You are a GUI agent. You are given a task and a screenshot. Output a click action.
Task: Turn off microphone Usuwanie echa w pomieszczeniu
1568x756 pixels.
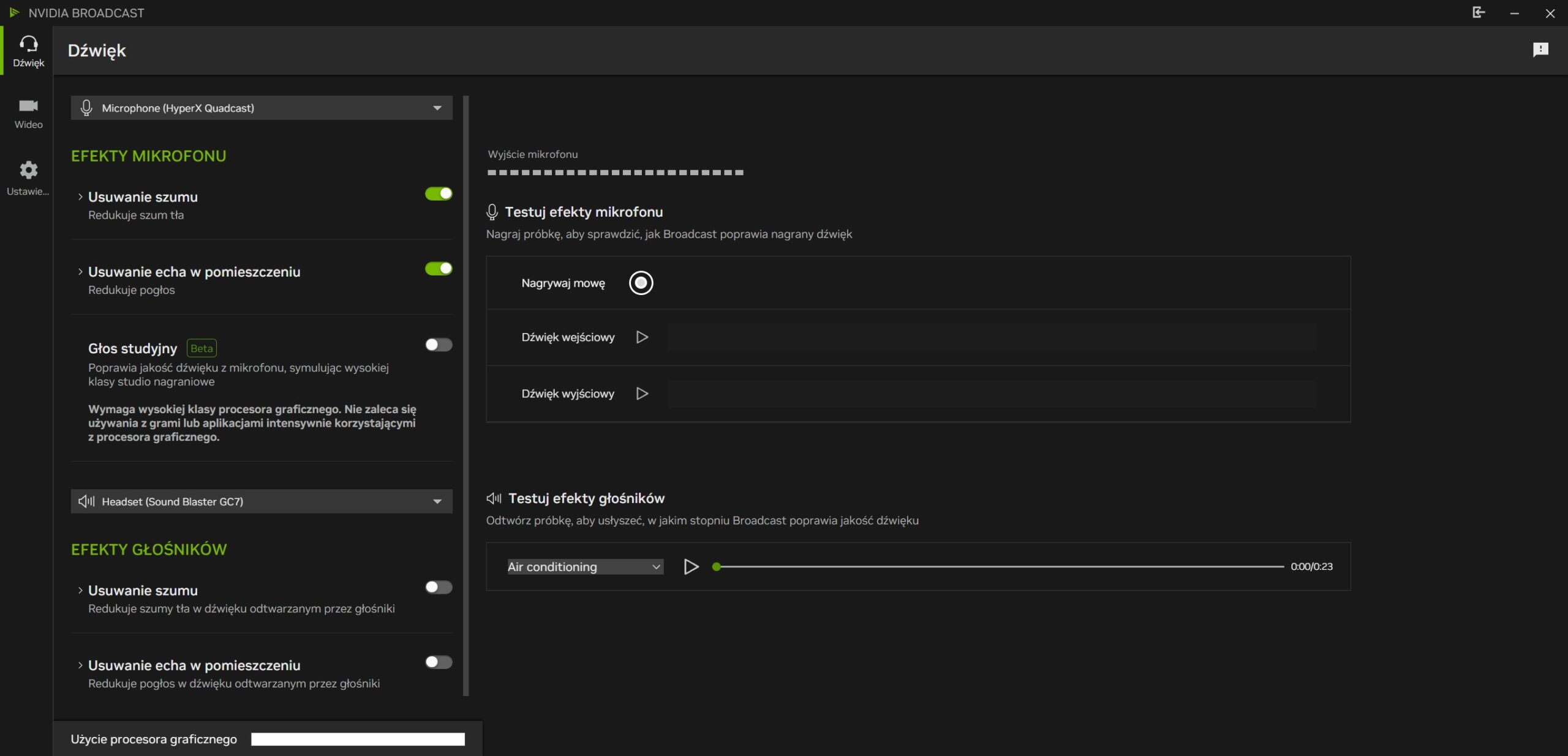pyautogui.click(x=439, y=269)
